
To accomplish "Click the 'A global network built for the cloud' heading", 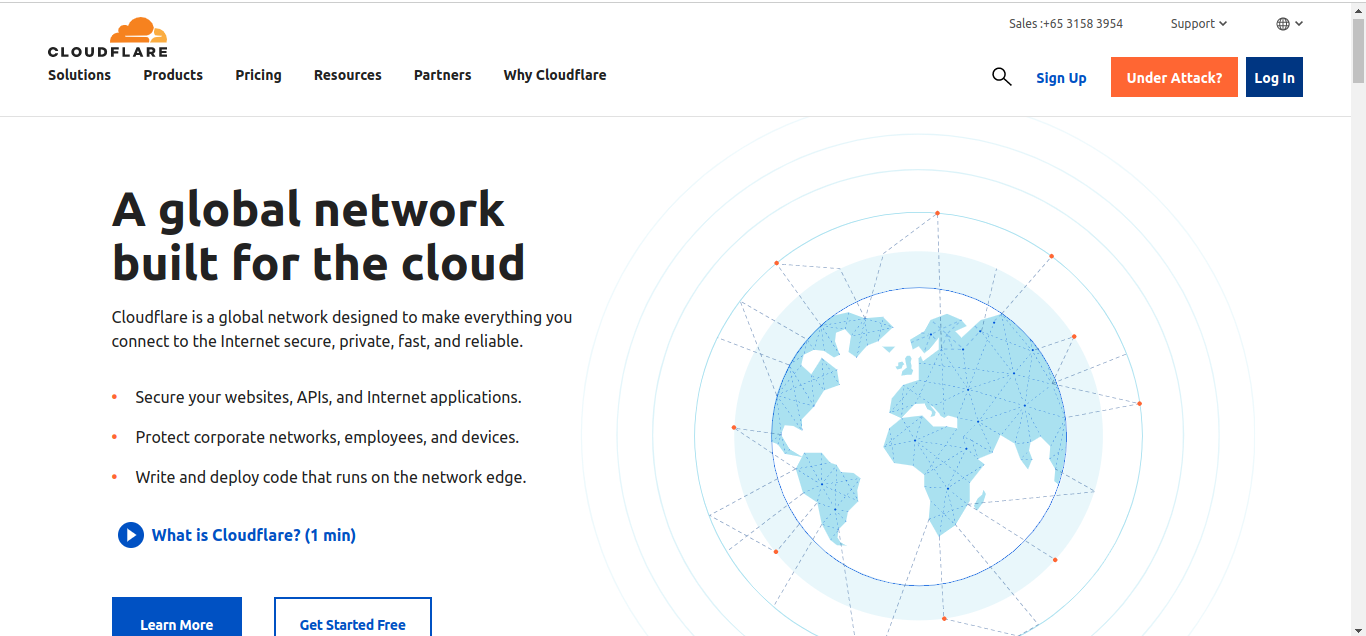I will tap(318, 236).
